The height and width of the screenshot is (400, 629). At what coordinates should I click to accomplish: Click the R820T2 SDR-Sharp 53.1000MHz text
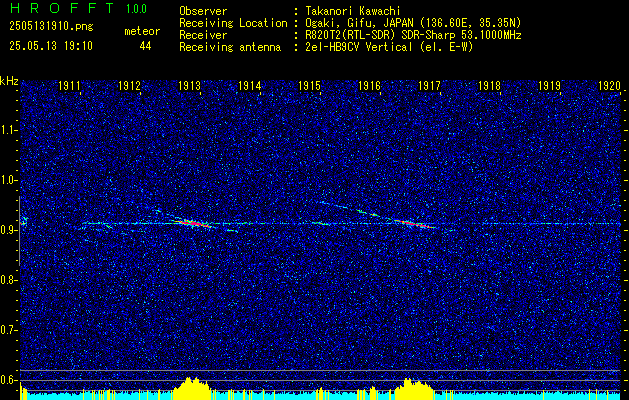coord(413,35)
